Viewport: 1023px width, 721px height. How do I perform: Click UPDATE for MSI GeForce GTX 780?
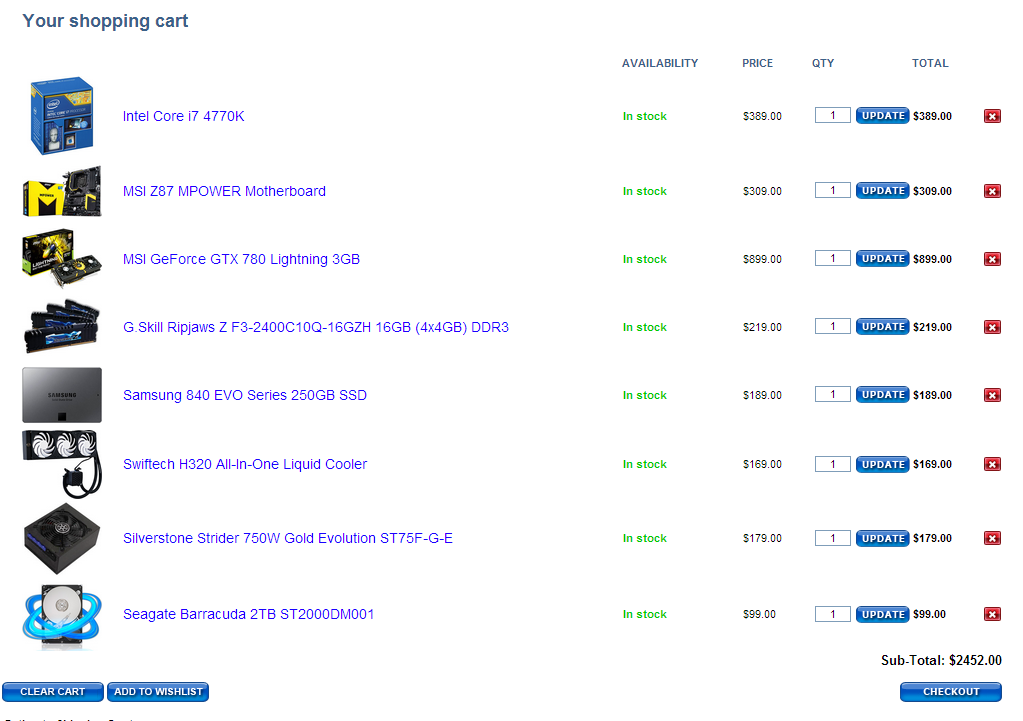click(x=883, y=258)
